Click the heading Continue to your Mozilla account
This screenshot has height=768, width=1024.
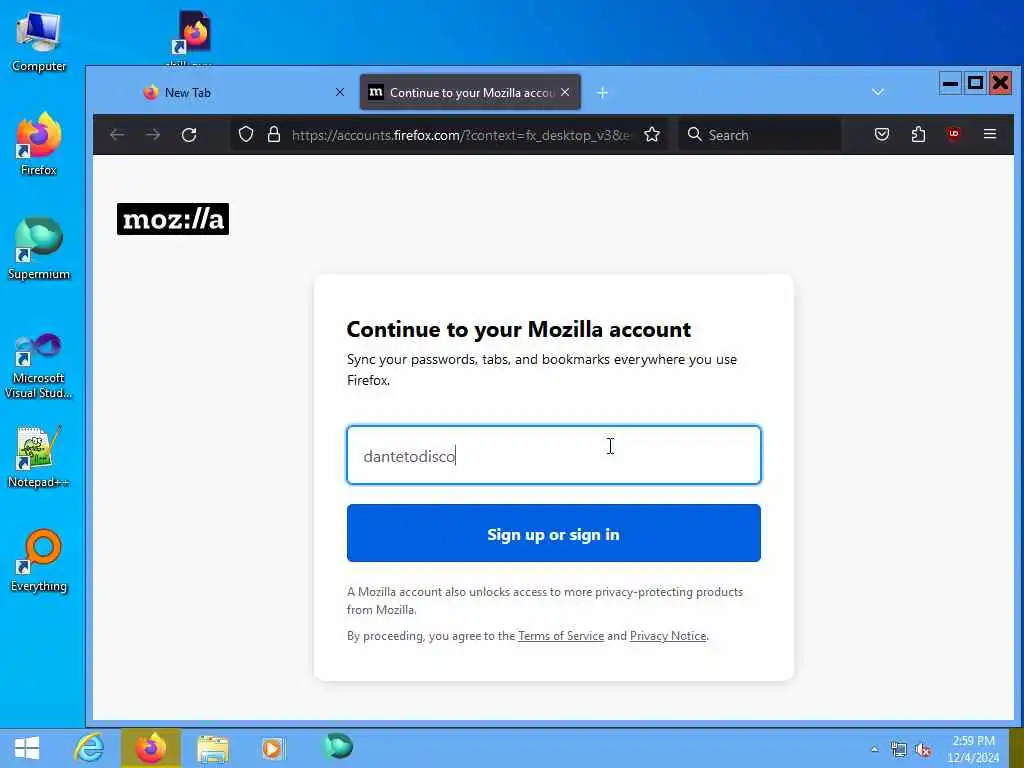coord(519,329)
